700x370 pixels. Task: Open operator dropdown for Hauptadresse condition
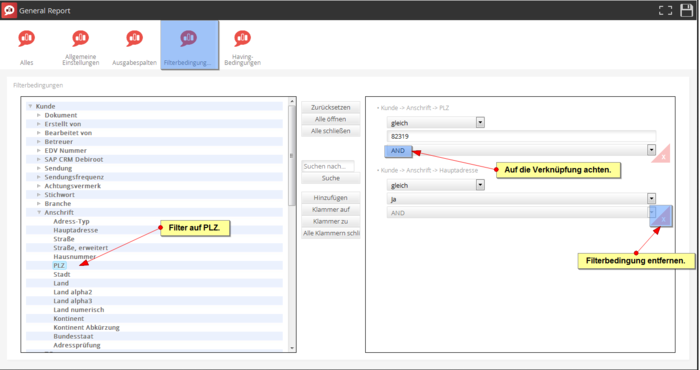480,185
